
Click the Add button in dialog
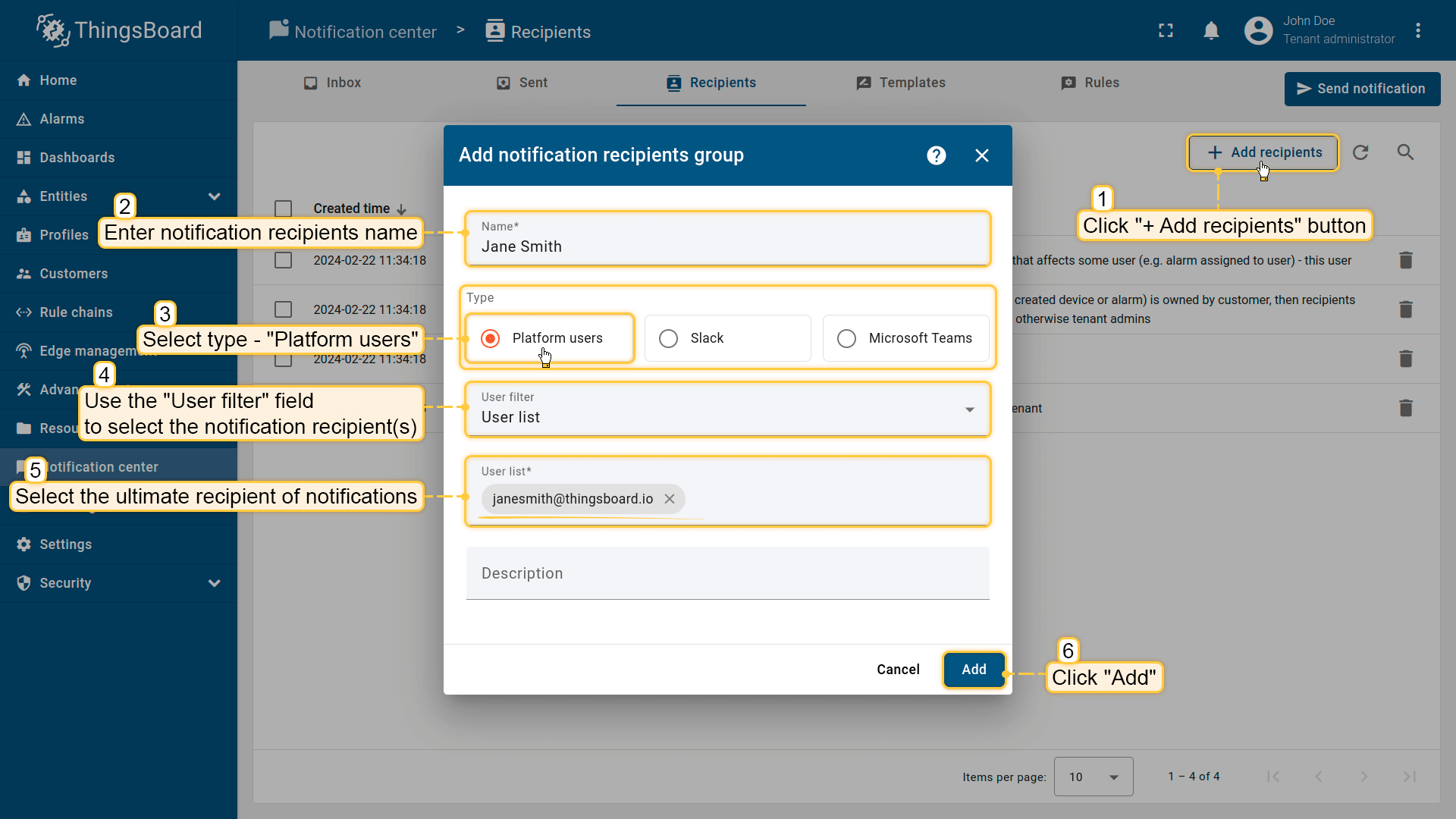tap(974, 670)
